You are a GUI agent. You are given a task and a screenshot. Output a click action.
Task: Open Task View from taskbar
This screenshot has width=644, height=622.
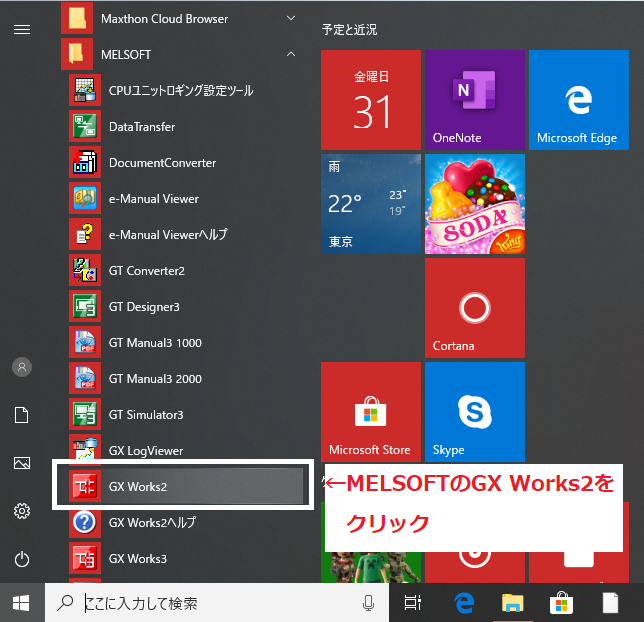click(x=412, y=603)
